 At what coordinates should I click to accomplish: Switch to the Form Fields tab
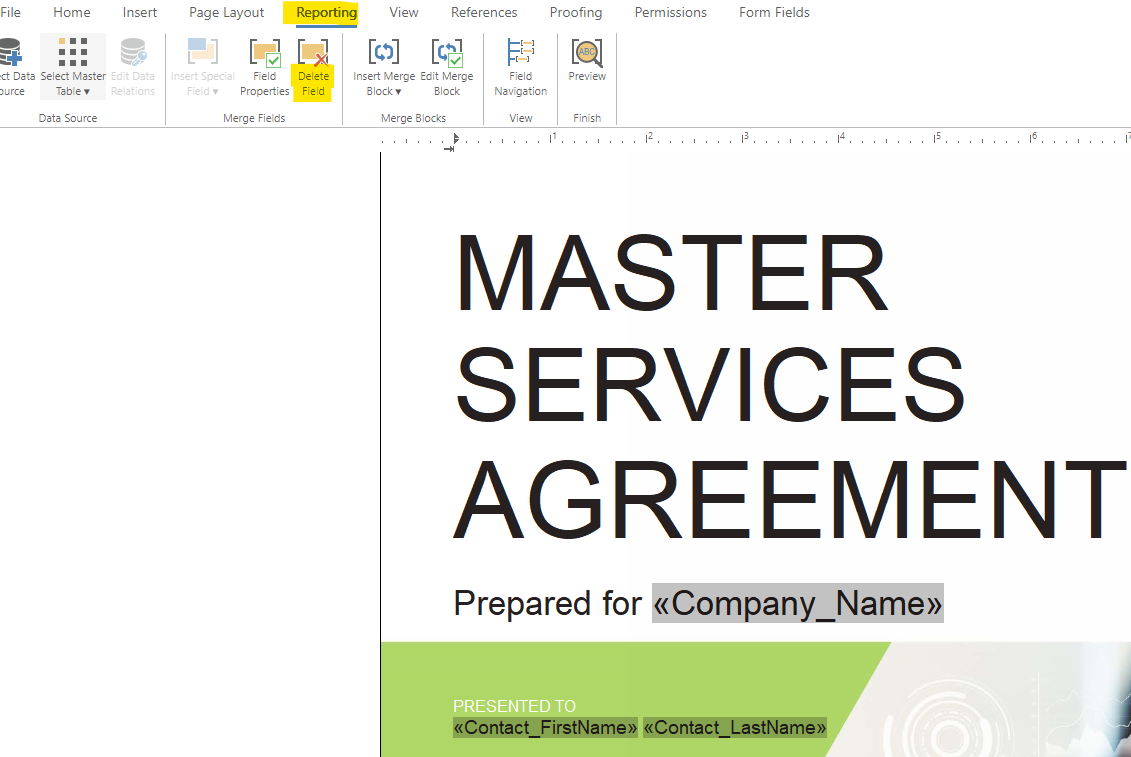click(x=774, y=12)
